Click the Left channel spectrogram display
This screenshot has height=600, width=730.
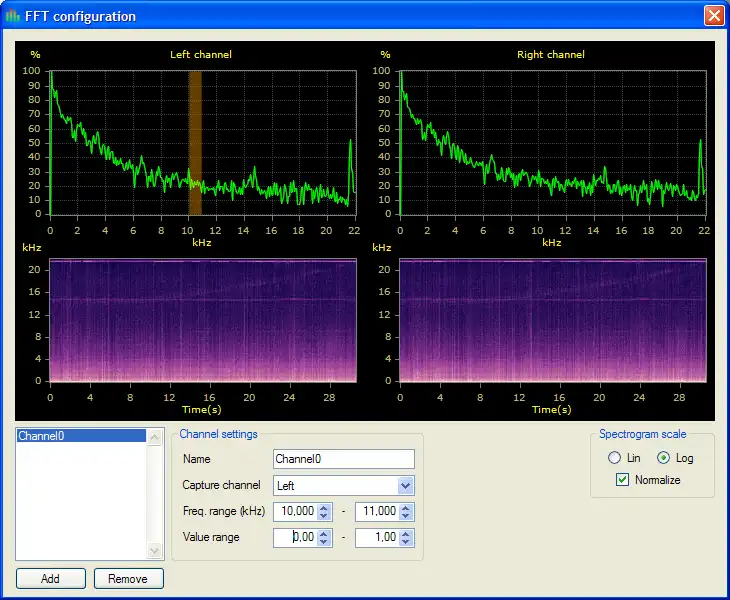pos(202,320)
